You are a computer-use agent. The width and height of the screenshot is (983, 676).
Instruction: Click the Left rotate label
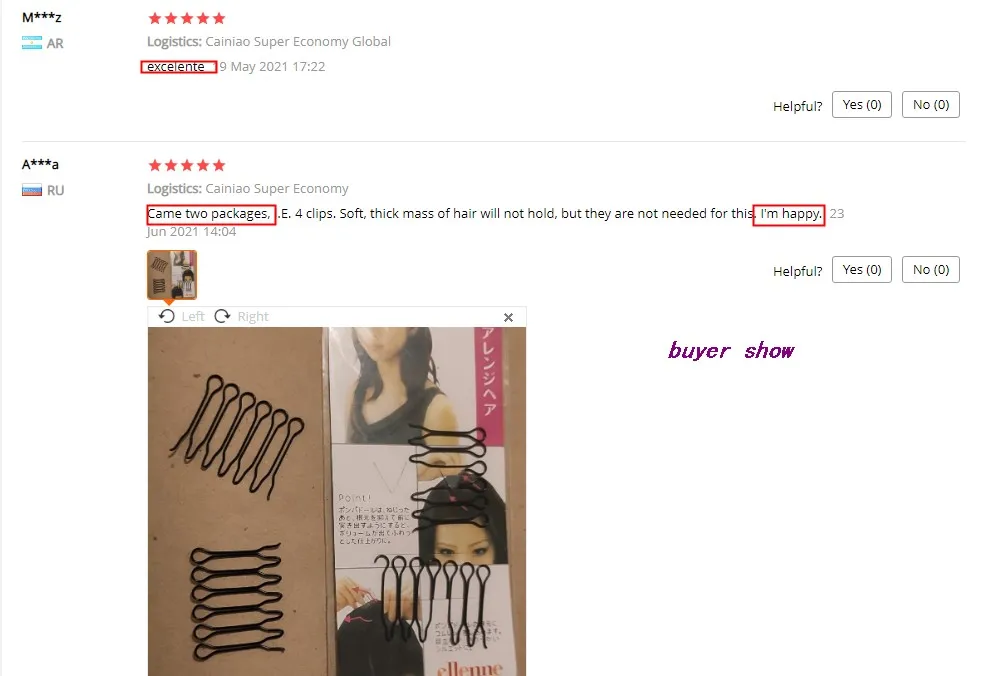pyautogui.click(x=192, y=317)
